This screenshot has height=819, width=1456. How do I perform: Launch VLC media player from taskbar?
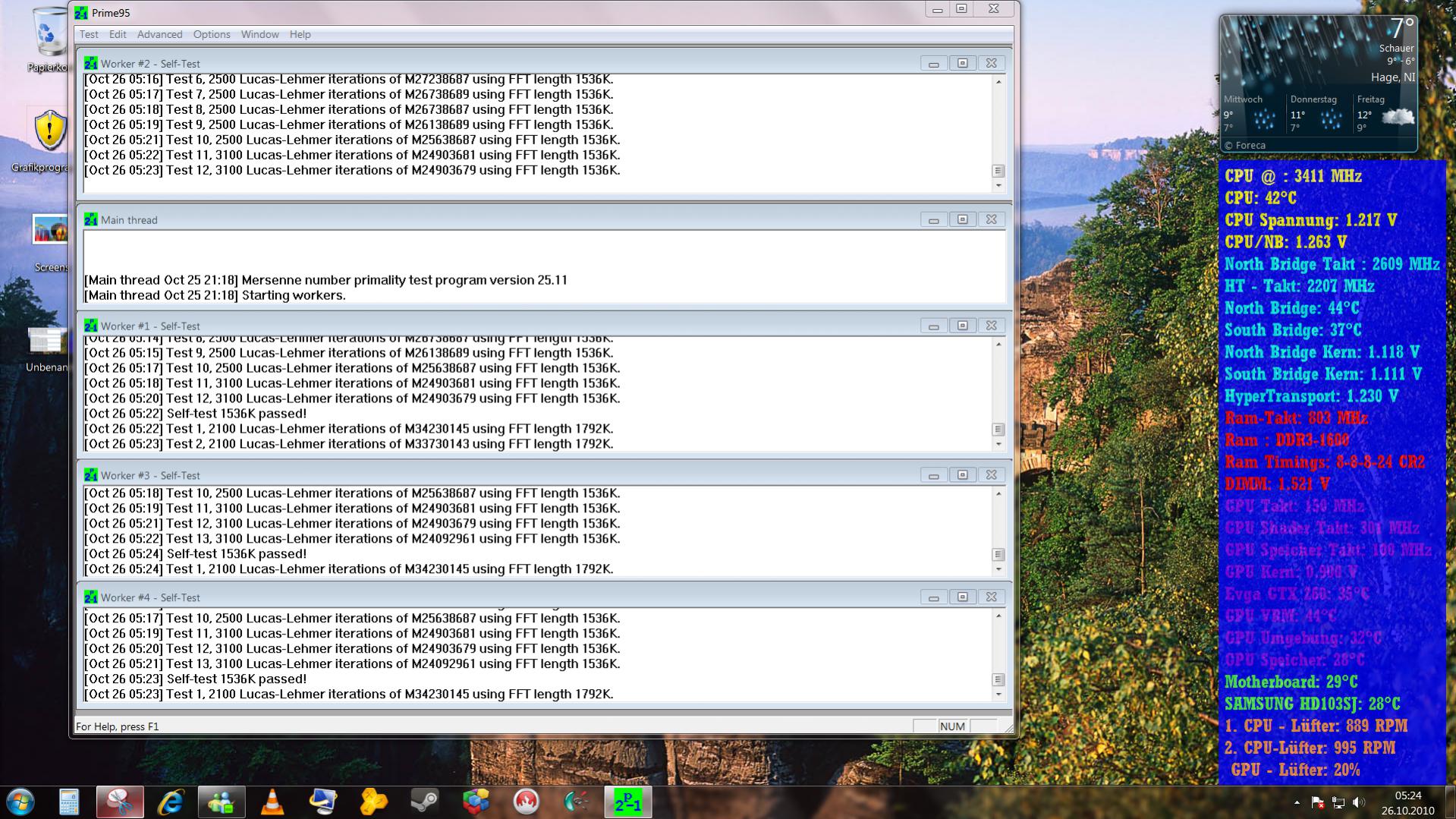click(272, 802)
